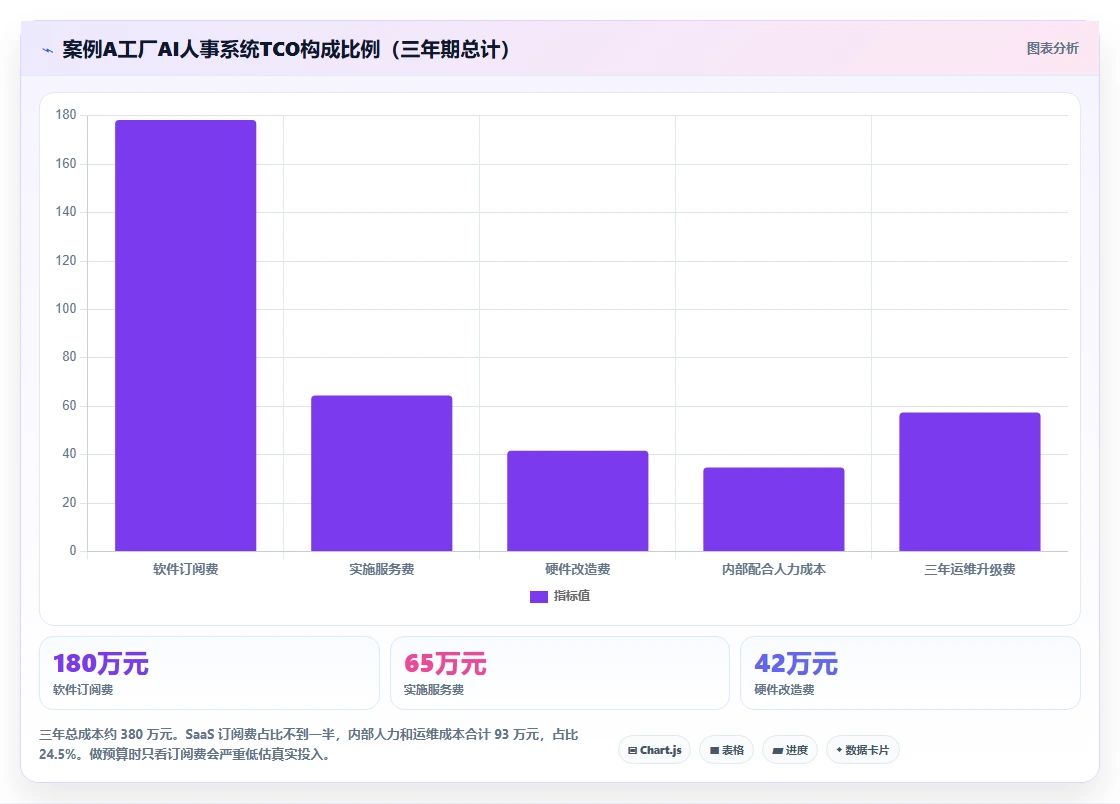
Task: Click the 内部配合人力成本 axis label
Action: [x=774, y=569]
